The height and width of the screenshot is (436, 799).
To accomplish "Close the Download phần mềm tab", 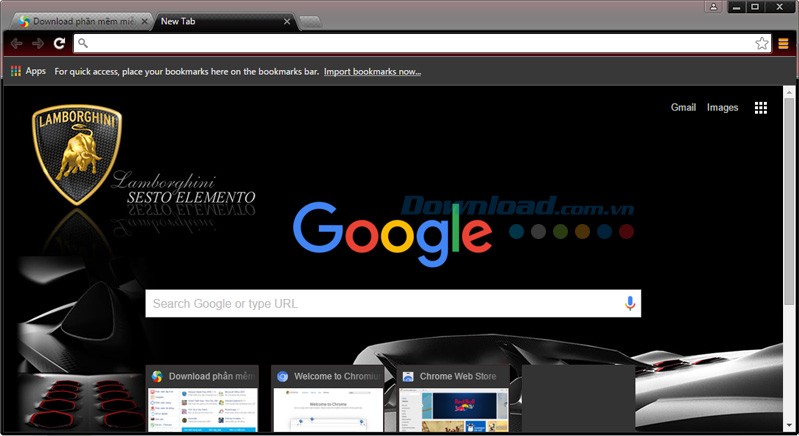I will 144,21.
